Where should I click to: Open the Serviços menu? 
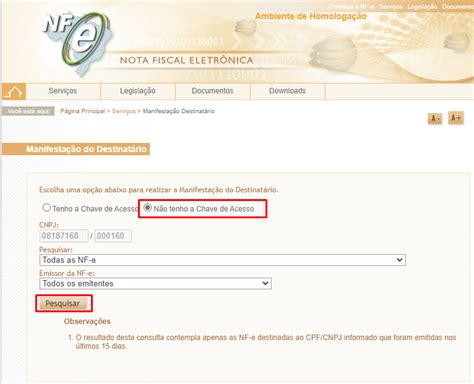click(x=63, y=91)
